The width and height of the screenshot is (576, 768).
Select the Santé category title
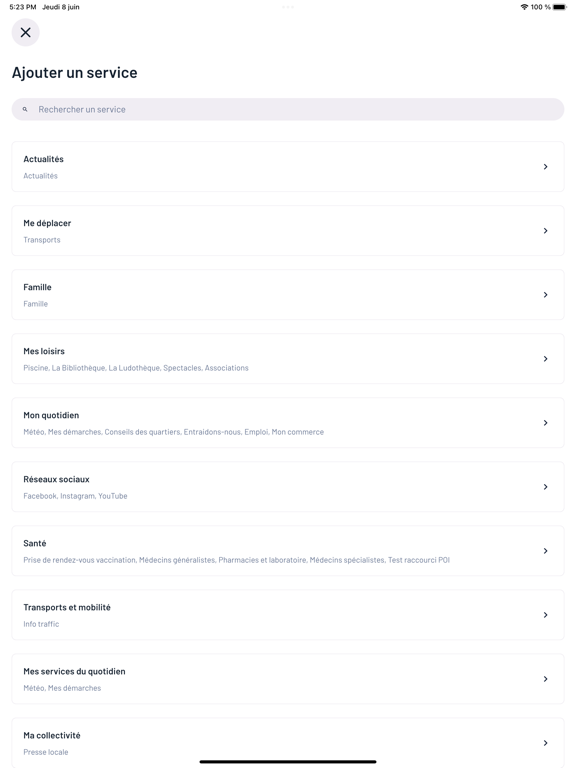(x=35, y=543)
